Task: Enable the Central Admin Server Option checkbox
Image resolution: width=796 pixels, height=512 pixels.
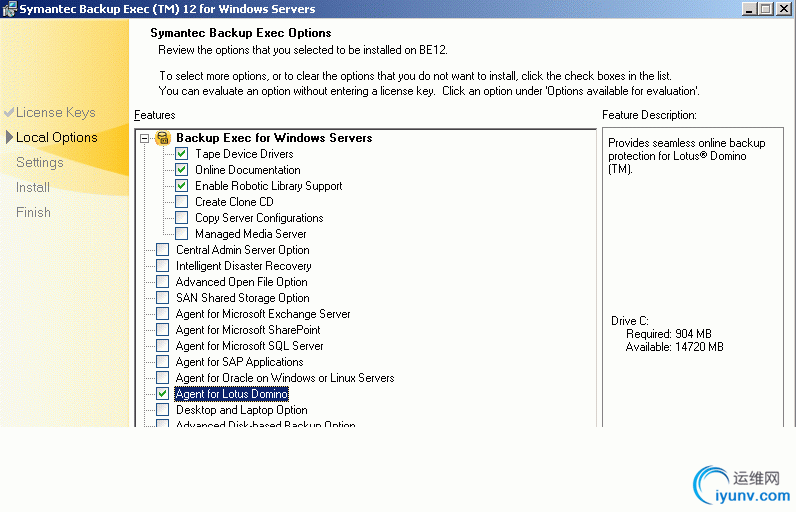Action: coord(162,250)
